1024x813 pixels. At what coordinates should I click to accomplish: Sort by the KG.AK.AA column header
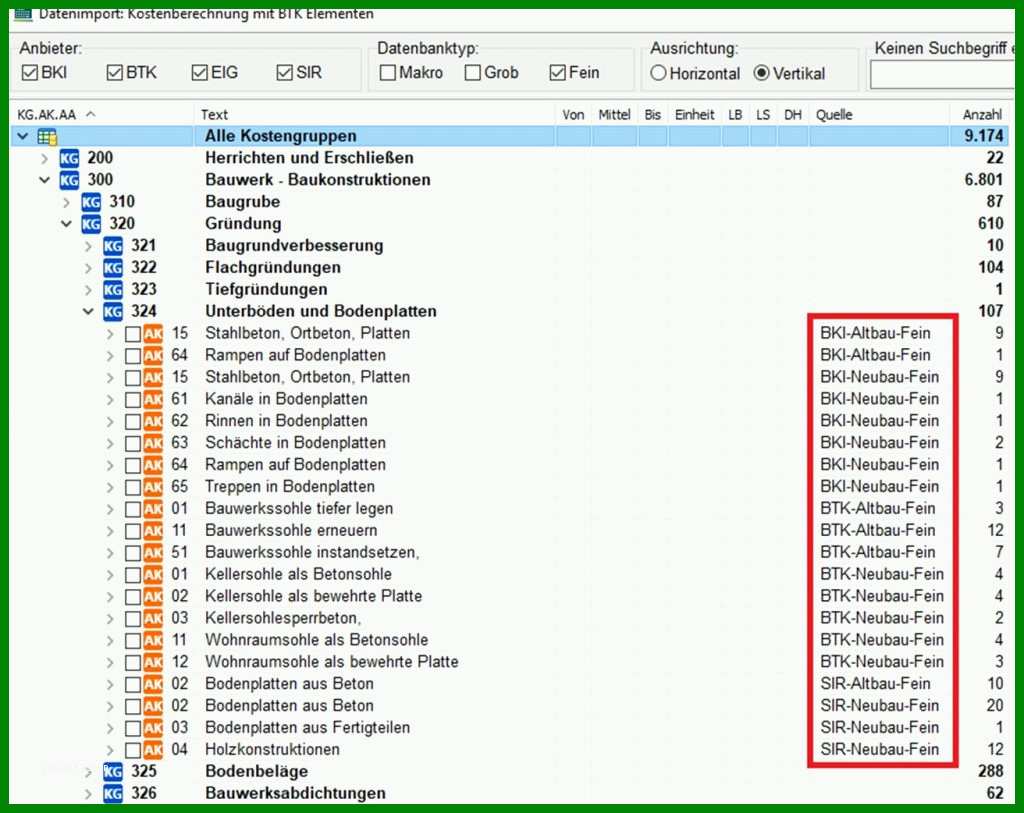pyautogui.click(x=46, y=115)
